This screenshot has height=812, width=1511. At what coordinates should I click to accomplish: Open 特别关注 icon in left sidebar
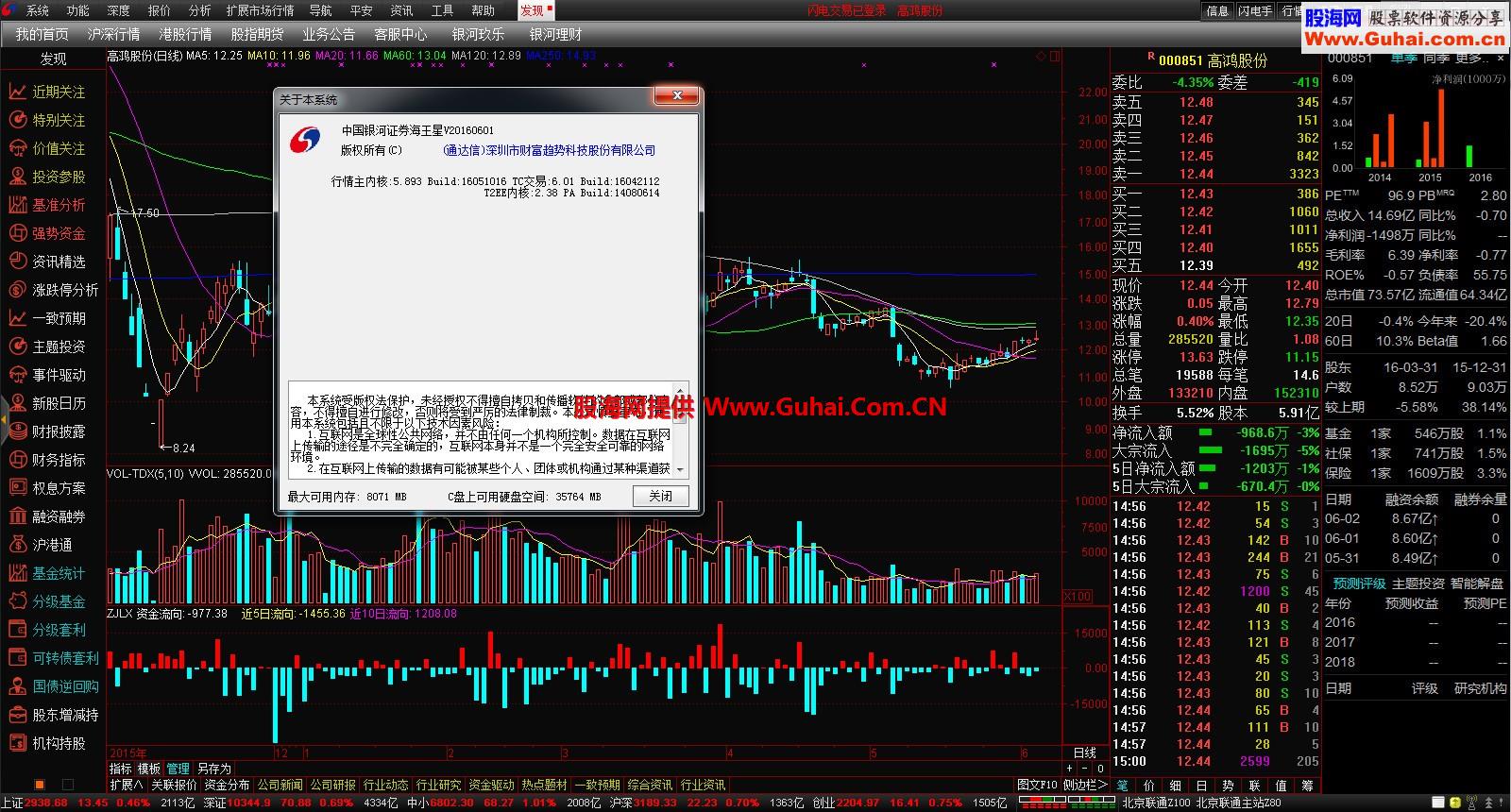[x=17, y=120]
